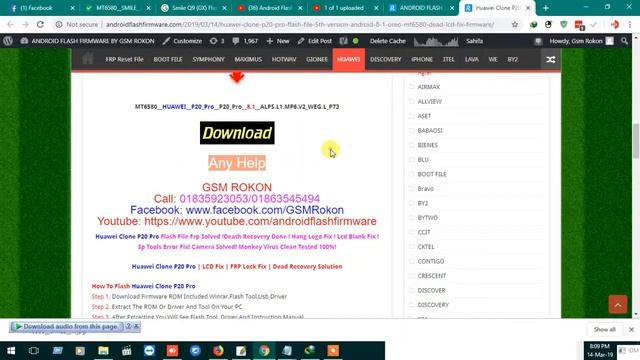This screenshot has height=360, width=640.
Task: Close the downloads bar with the X
Action: [631, 329]
